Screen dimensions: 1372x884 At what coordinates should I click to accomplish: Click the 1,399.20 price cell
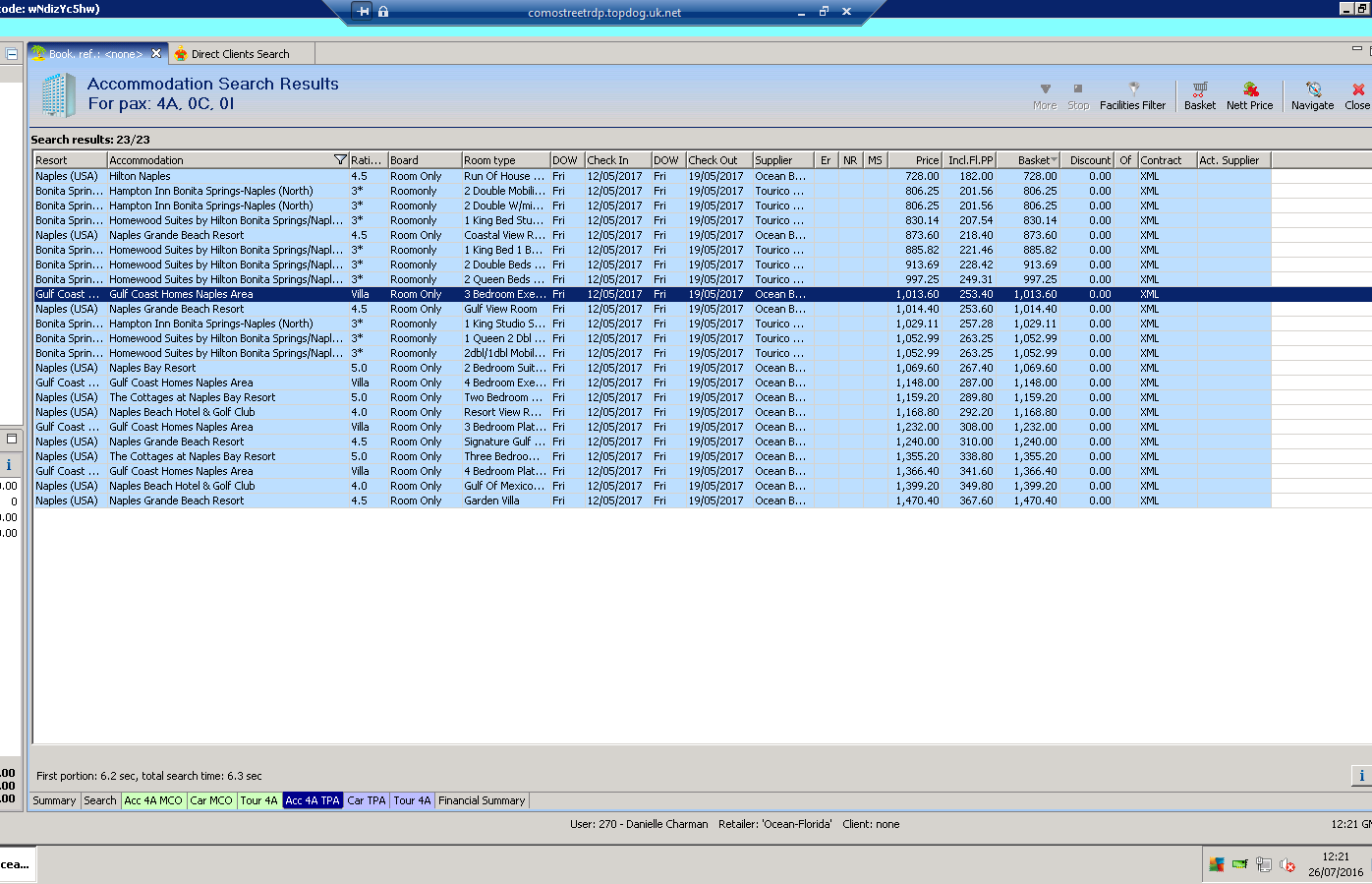pos(917,487)
